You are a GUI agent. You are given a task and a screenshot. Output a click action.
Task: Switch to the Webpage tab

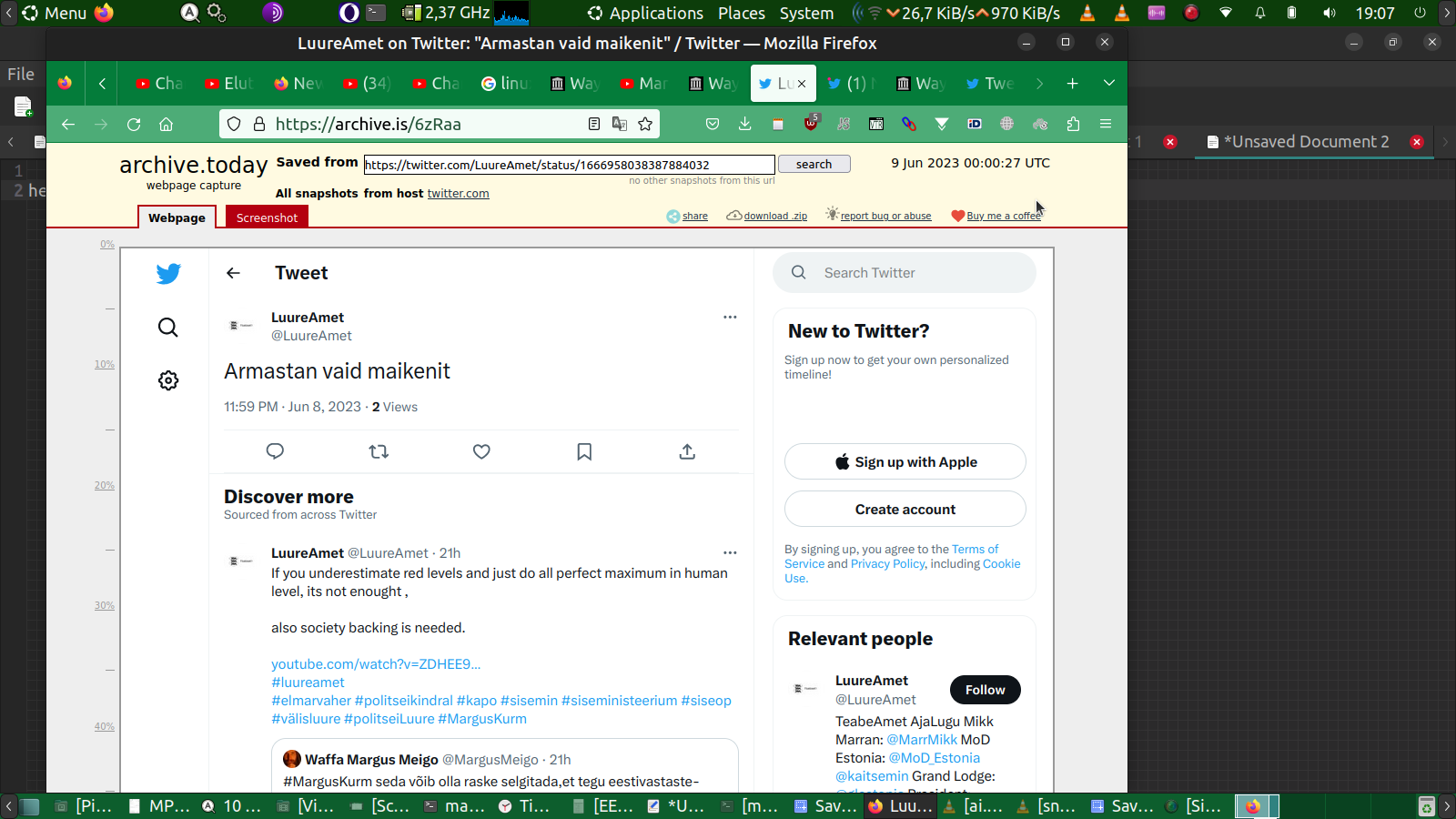coord(177,217)
